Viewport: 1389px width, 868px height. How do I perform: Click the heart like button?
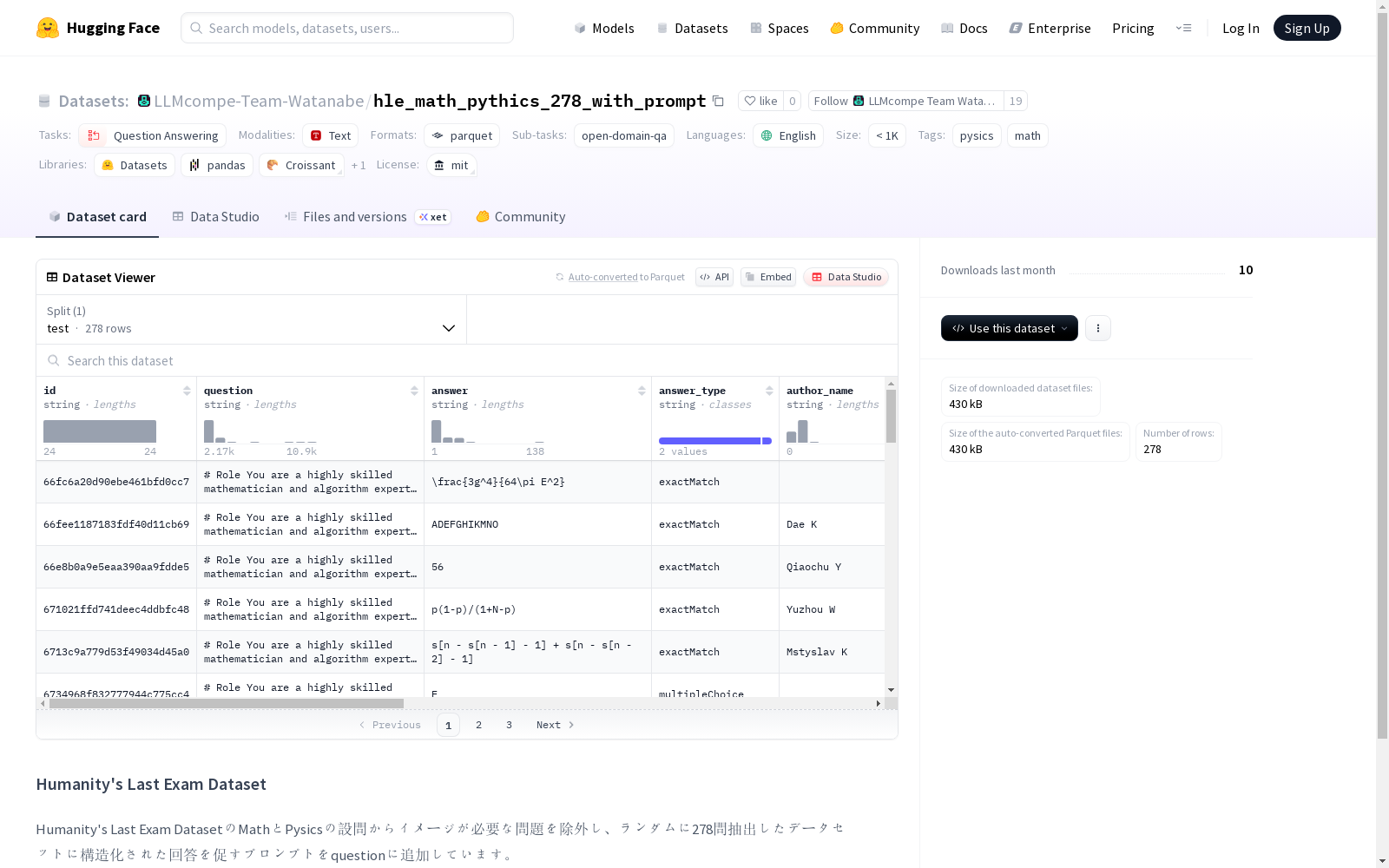760,101
